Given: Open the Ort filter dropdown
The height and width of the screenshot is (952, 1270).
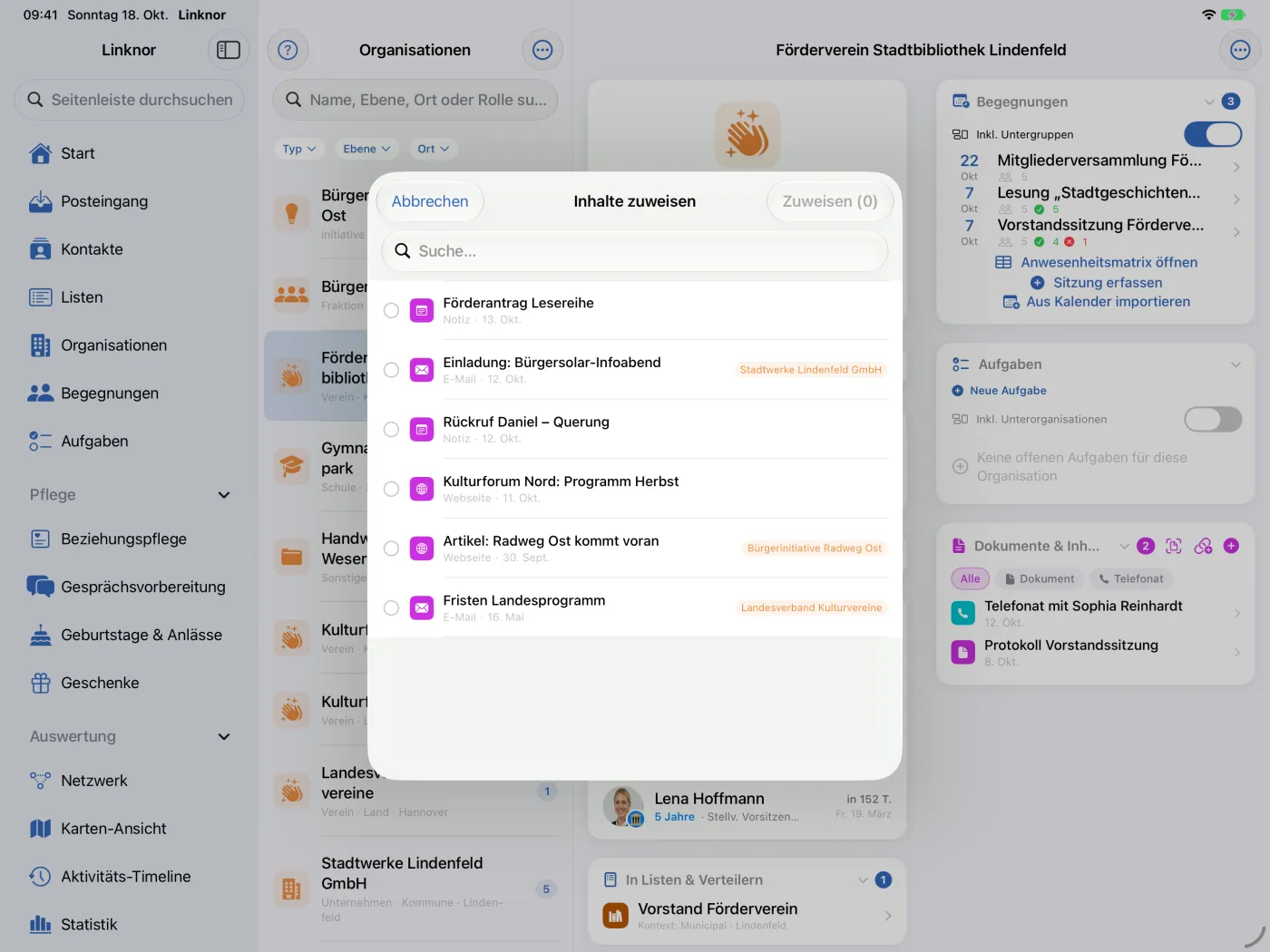Looking at the screenshot, I should (x=433, y=149).
